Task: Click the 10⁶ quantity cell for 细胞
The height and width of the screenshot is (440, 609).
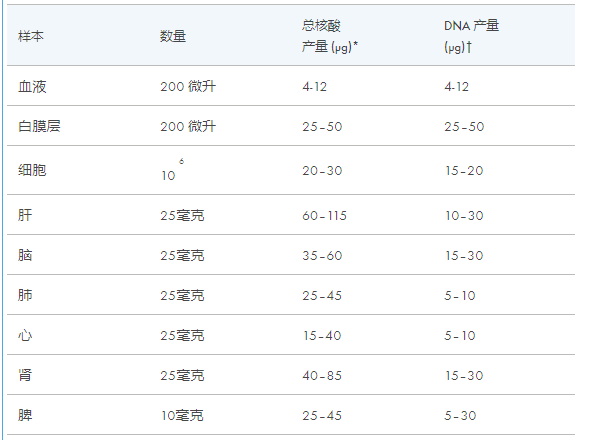Action: coord(172,170)
